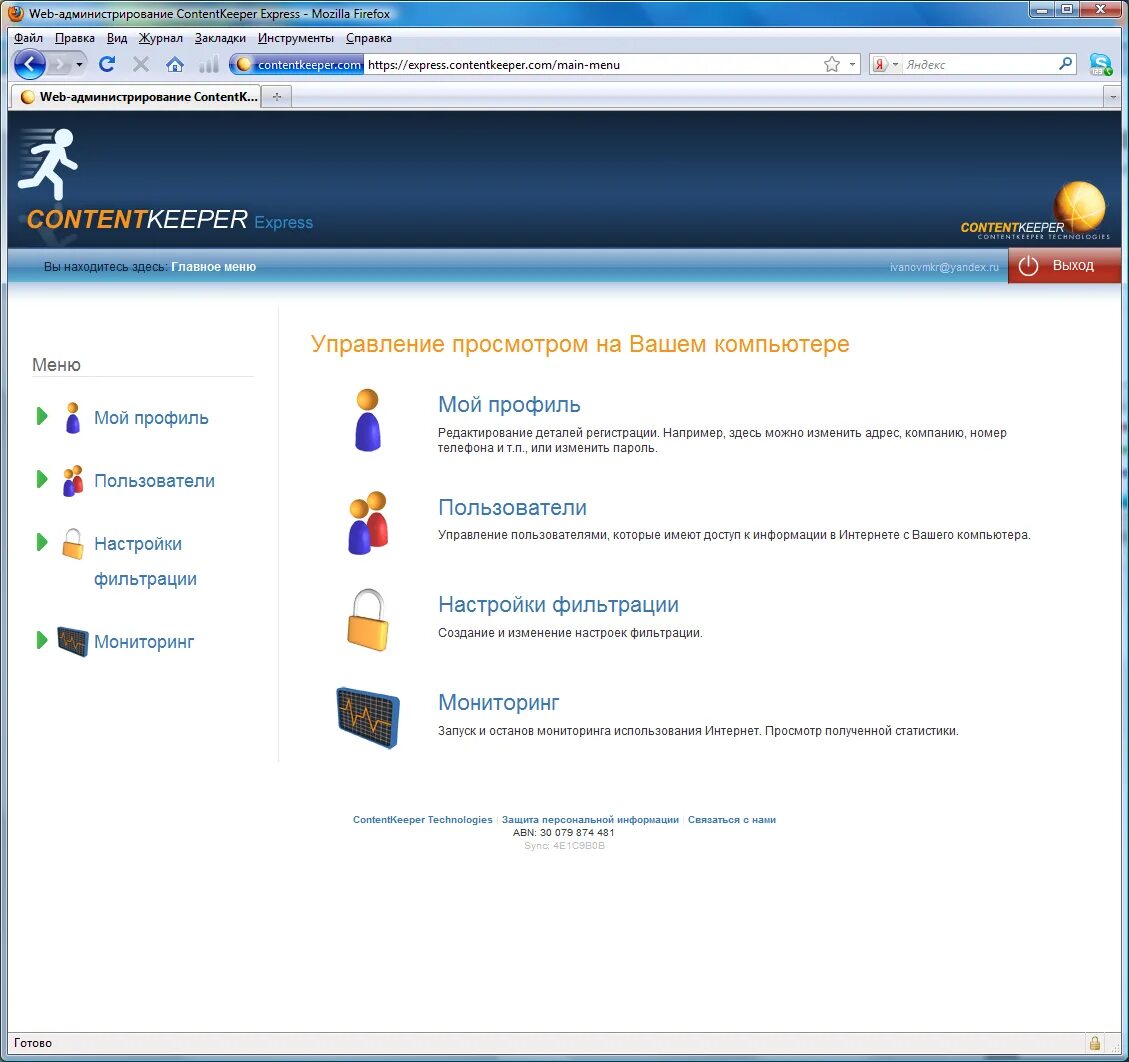This screenshot has height=1062, width=1129.
Task: Open the Мониторинг heading in main content
Action: click(x=498, y=702)
